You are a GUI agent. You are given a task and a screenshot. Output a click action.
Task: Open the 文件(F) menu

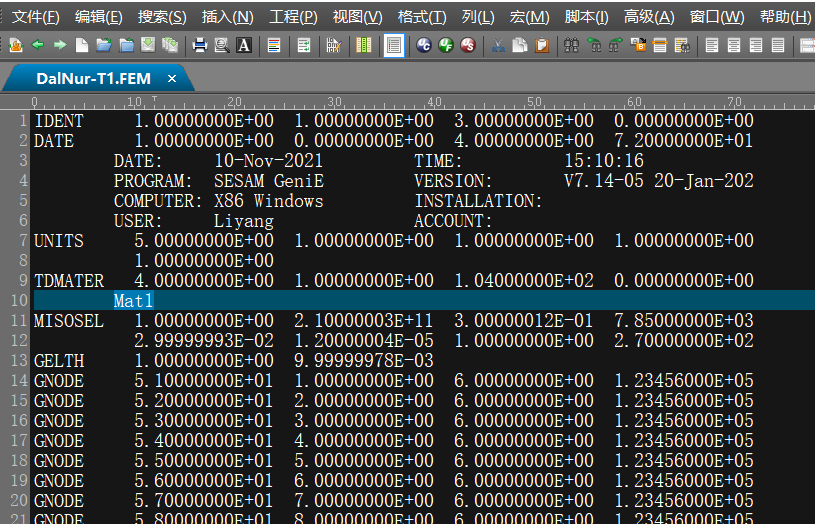(x=35, y=17)
